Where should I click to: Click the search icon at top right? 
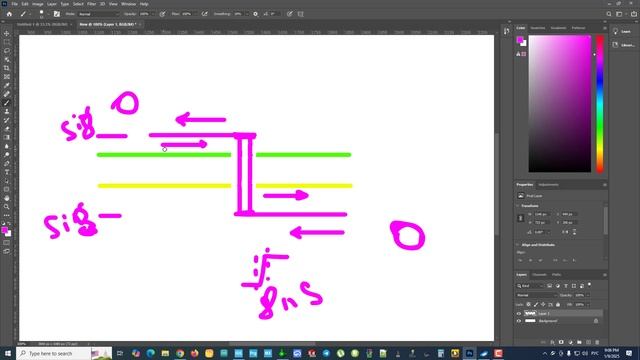609,14
